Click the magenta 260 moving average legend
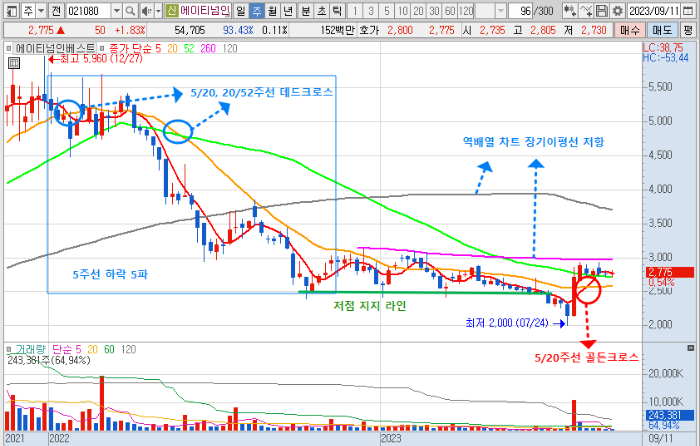This screenshot has width=700, height=446. (x=208, y=48)
